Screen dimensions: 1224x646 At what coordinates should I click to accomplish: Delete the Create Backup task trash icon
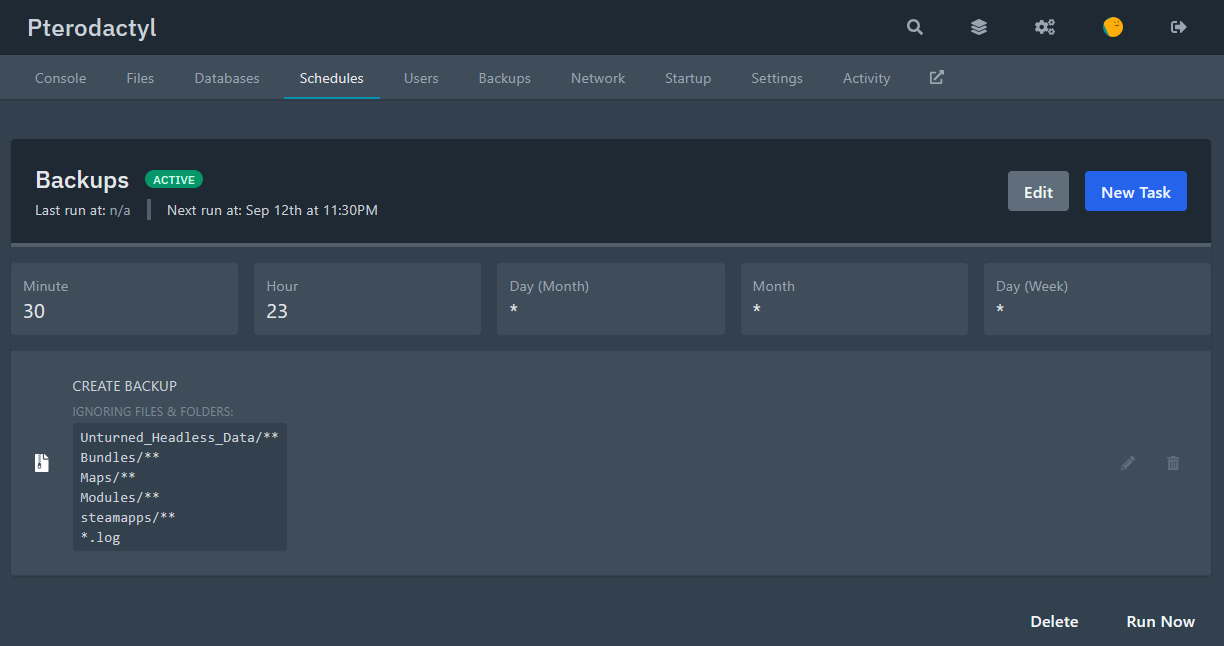point(1173,463)
